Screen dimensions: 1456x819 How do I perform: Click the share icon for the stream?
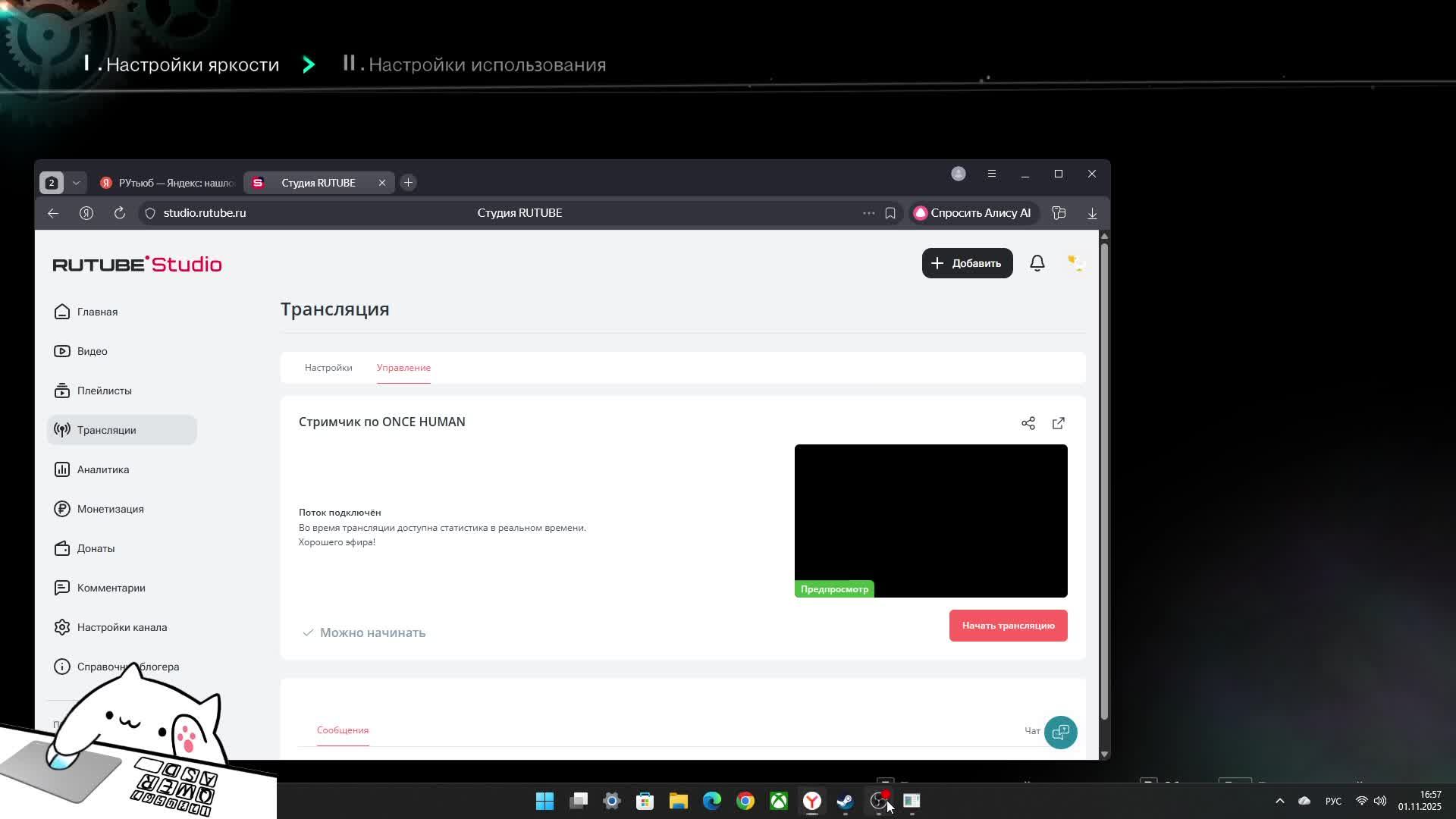coord(1028,423)
